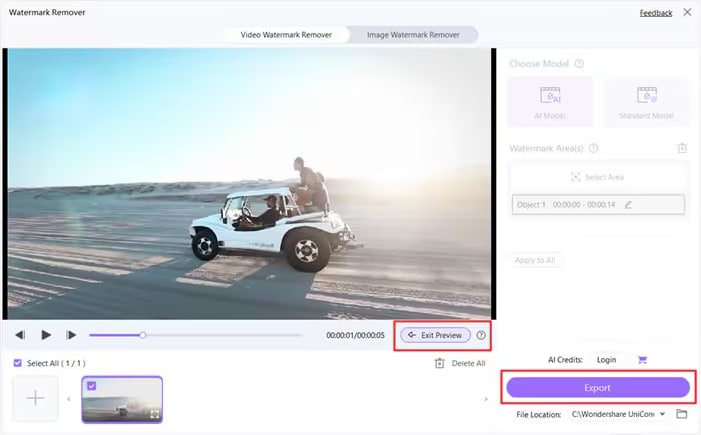The width and height of the screenshot is (701, 435).
Task: Open the Feedback link
Action: coord(656,13)
